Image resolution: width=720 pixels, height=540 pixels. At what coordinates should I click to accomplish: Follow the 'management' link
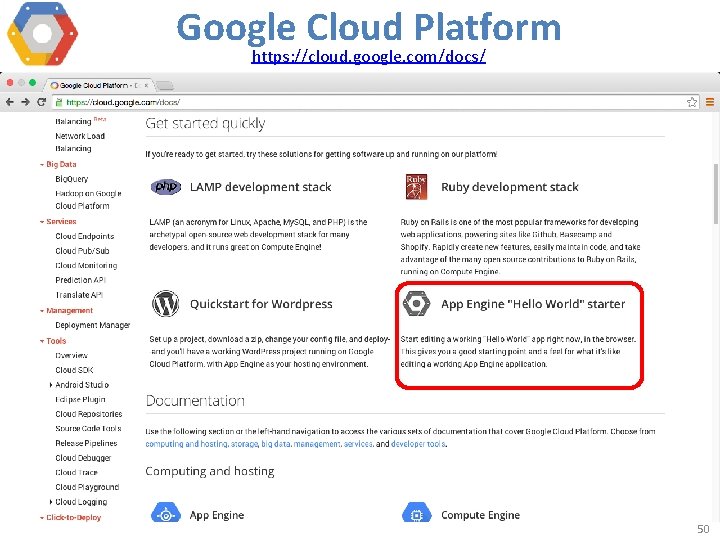(x=317, y=444)
